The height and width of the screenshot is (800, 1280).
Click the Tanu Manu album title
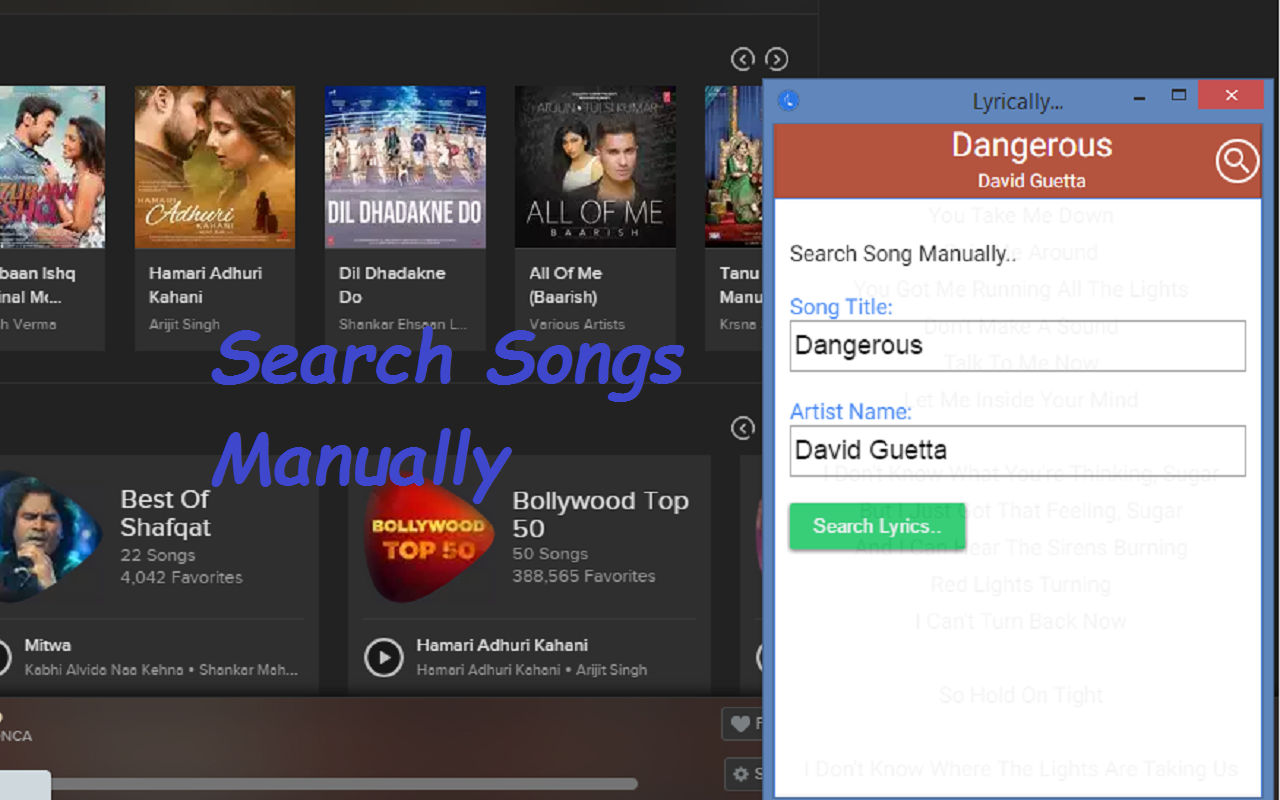(x=741, y=285)
